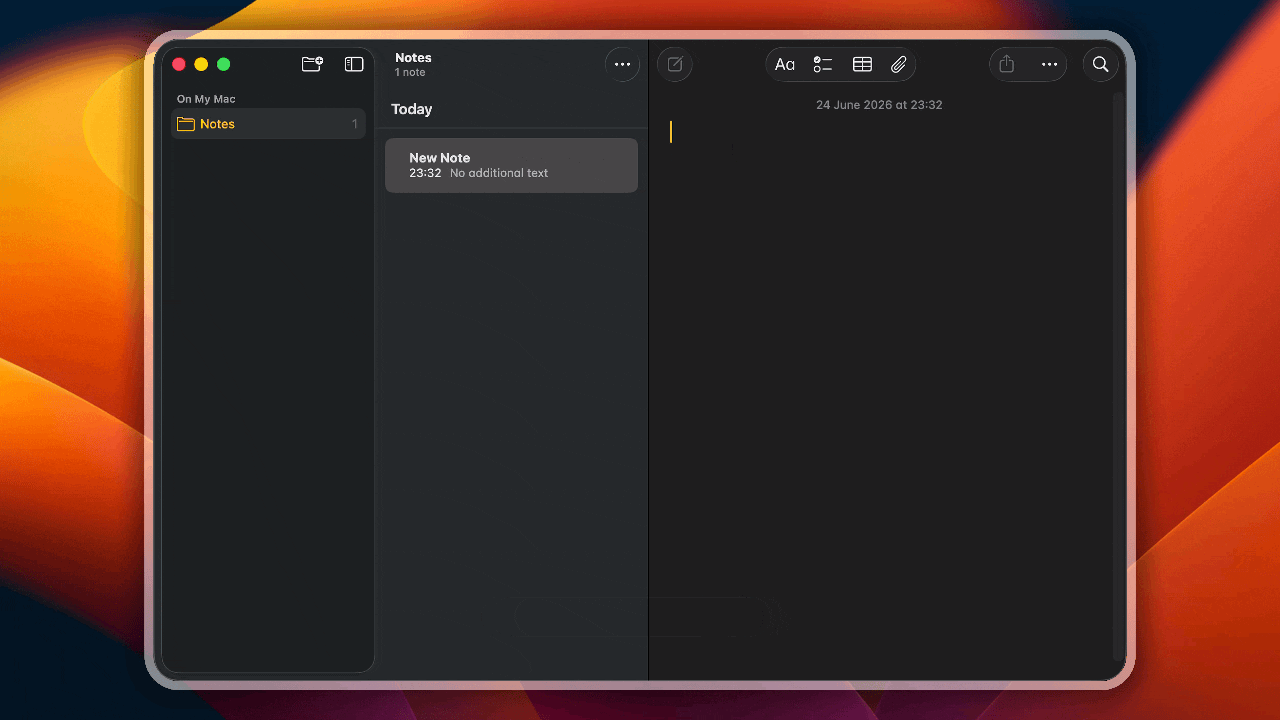Create a new folder with the folder-plus icon
Image resolution: width=1280 pixels, height=720 pixels.
click(312, 64)
